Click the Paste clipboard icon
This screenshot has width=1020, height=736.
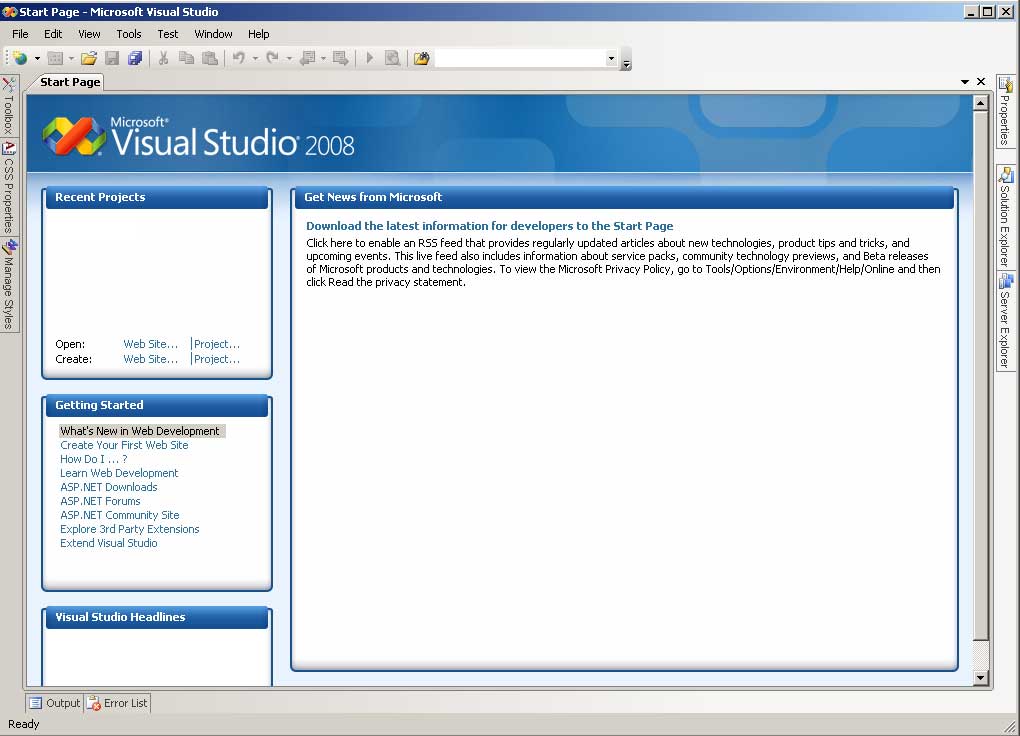pyautogui.click(x=209, y=59)
